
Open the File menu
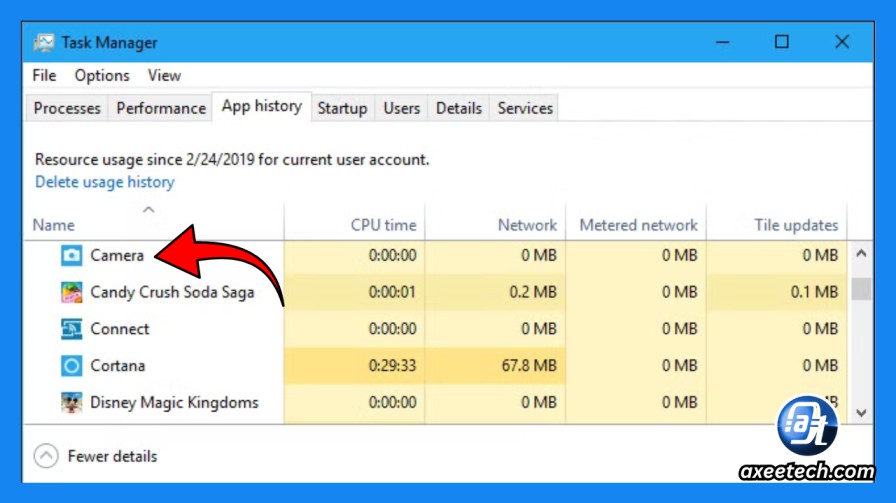coord(44,75)
